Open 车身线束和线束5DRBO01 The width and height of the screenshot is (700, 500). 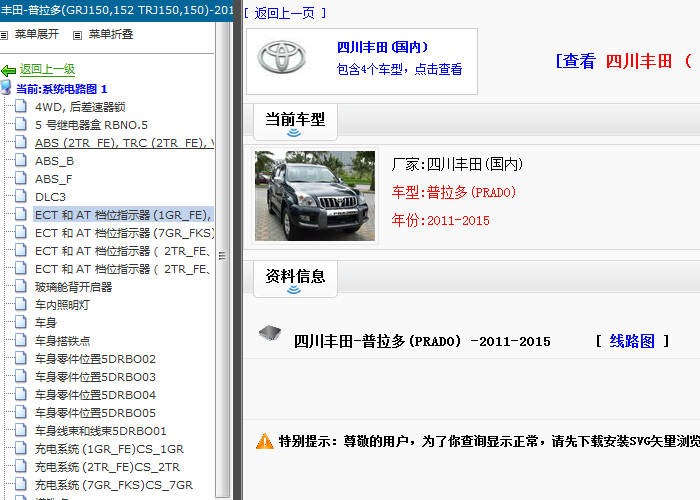tap(101, 431)
